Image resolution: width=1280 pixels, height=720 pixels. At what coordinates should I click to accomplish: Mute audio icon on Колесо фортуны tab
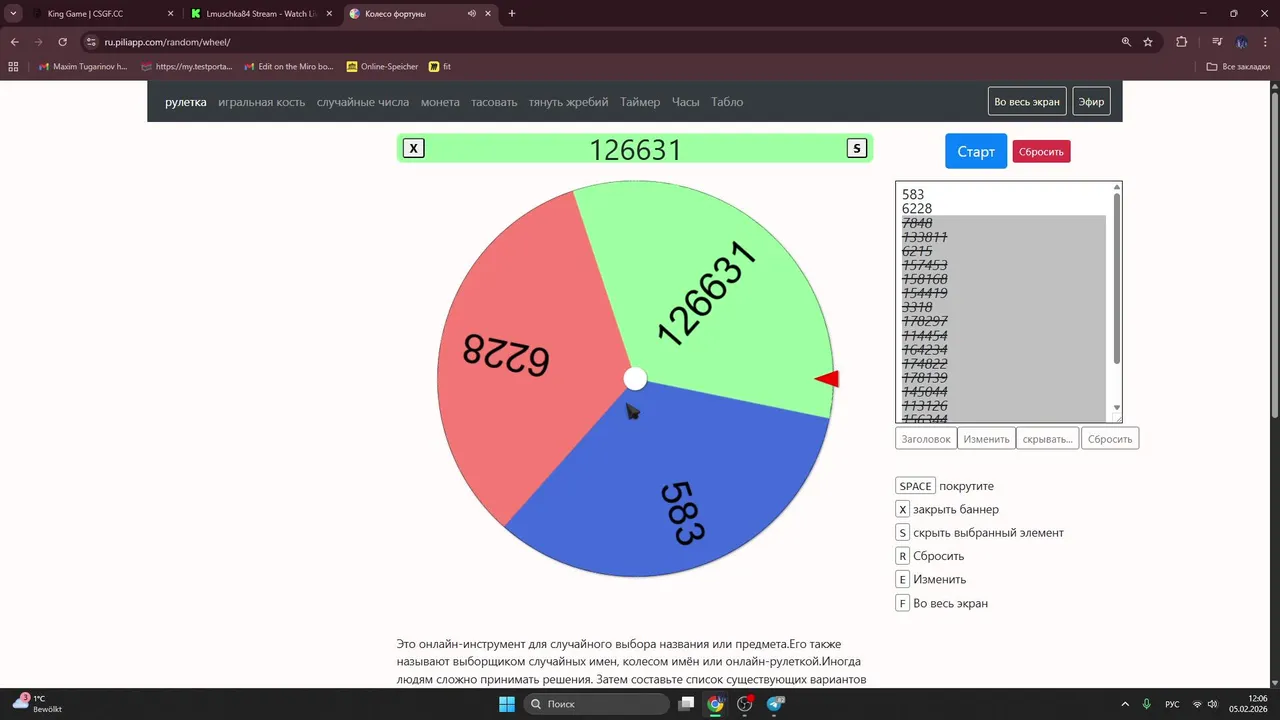tap(472, 14)
